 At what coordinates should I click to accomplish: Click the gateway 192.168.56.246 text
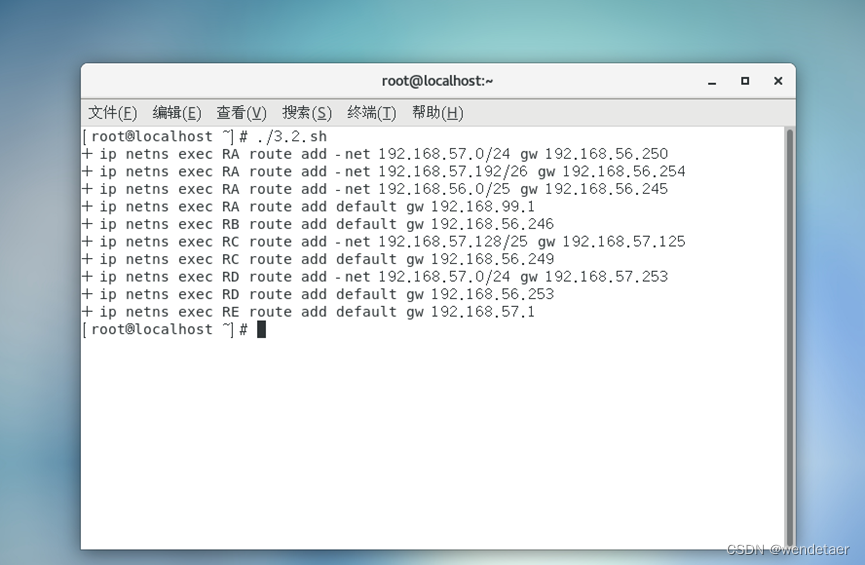(x=492, y=224)
